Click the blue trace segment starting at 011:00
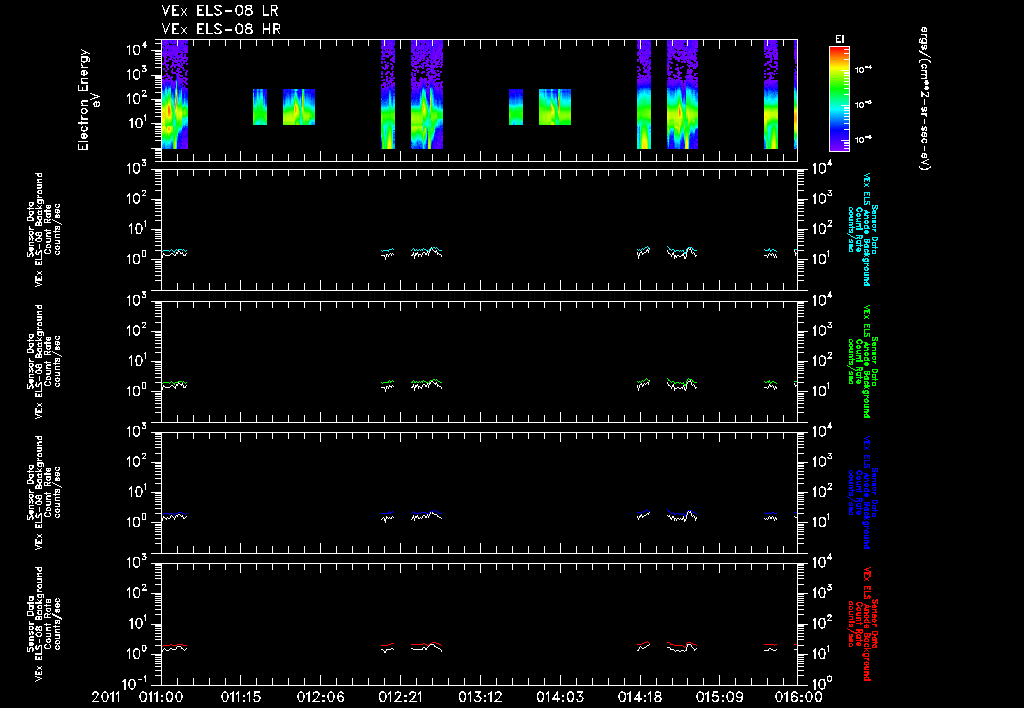The image size is (1024, 708). point(174,513)
